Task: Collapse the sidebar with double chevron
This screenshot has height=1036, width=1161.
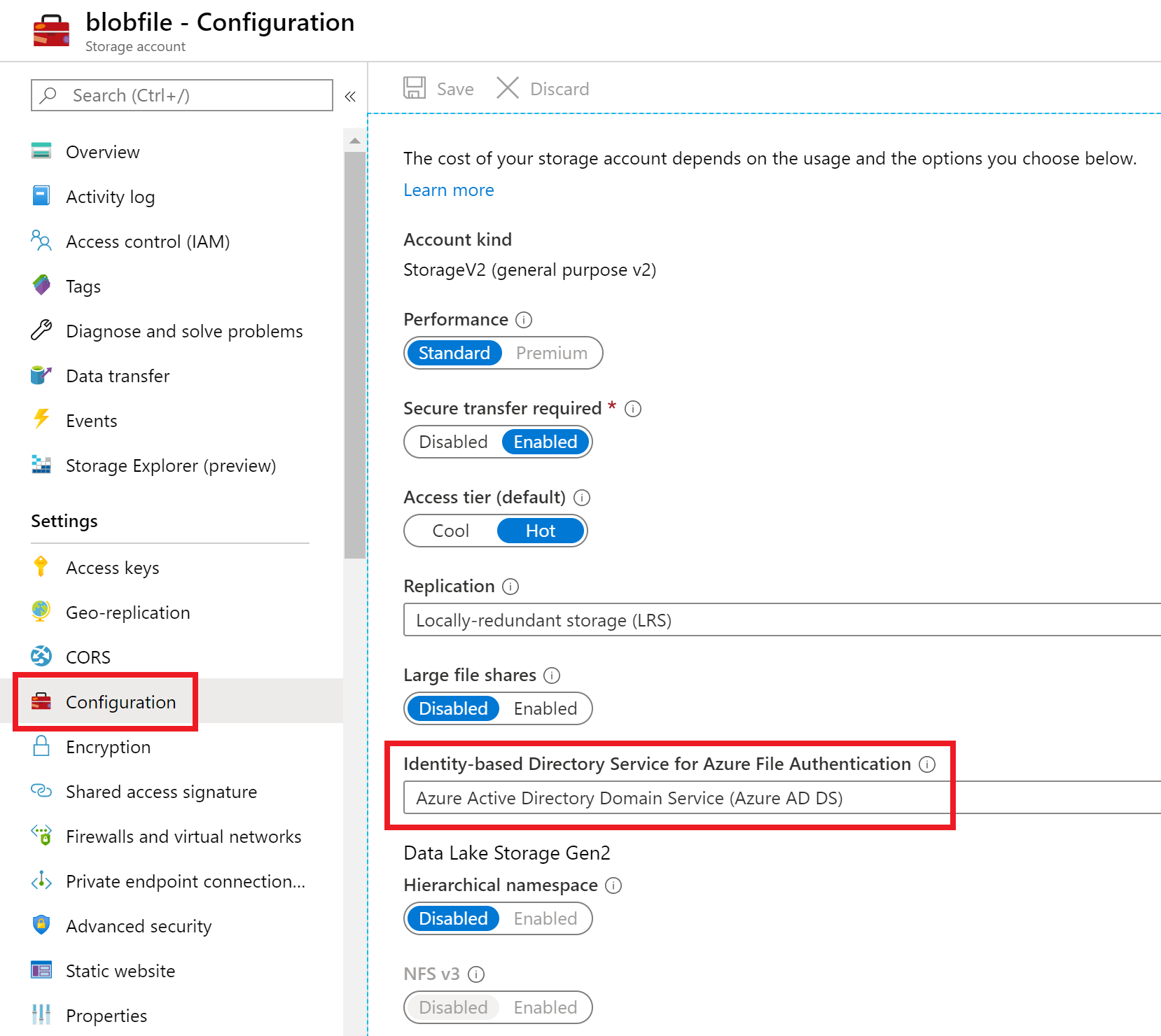Action: point(350,97)
